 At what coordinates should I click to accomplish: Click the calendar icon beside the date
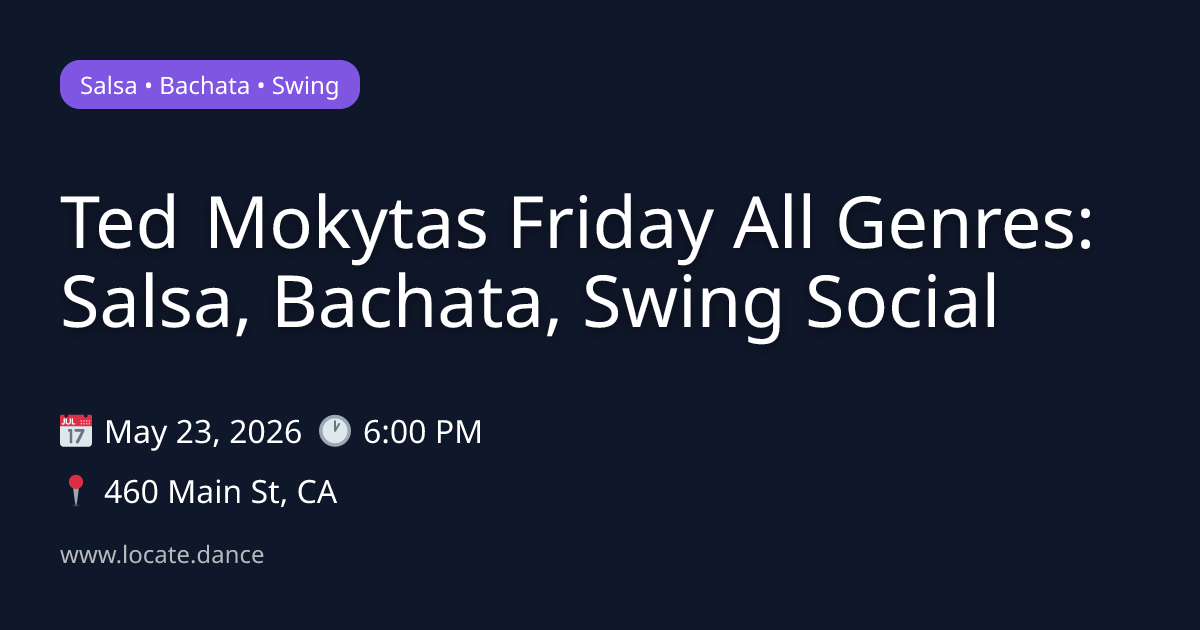pyautogui.click(x=76, y=432)
